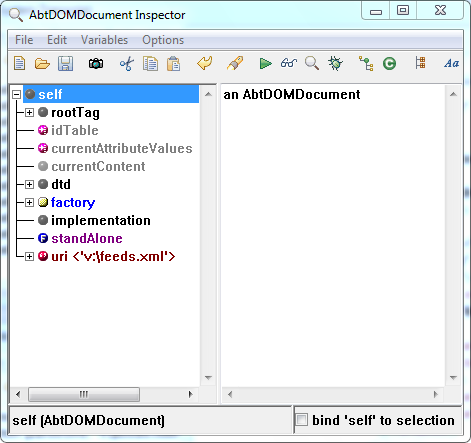Click the eyeglasses inspect icon
The image size is (471, 443).
click(289, 63)
